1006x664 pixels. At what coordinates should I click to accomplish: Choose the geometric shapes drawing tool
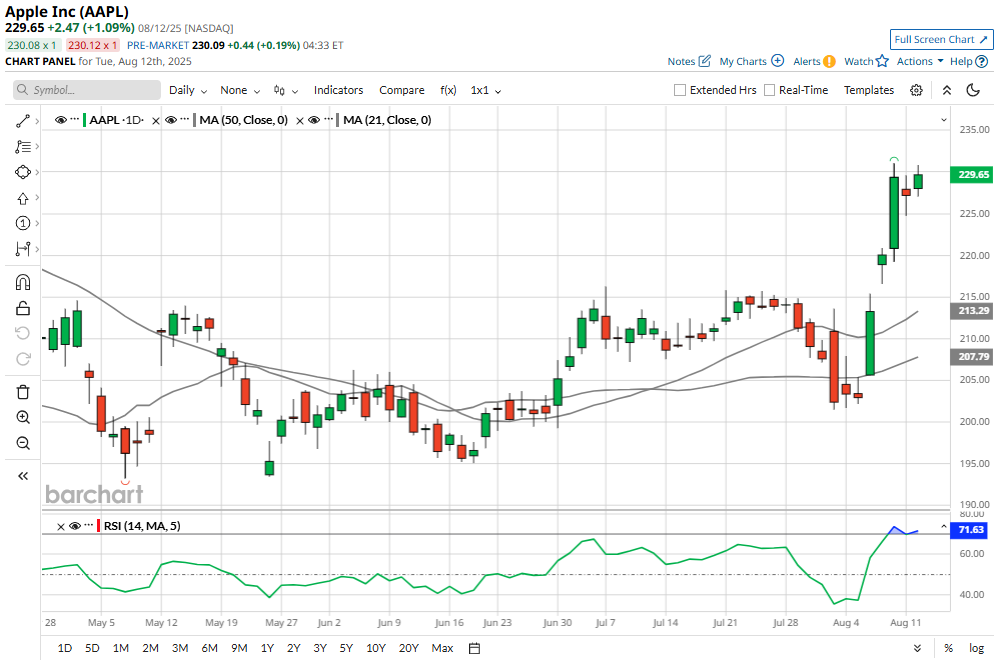(23, 172)
